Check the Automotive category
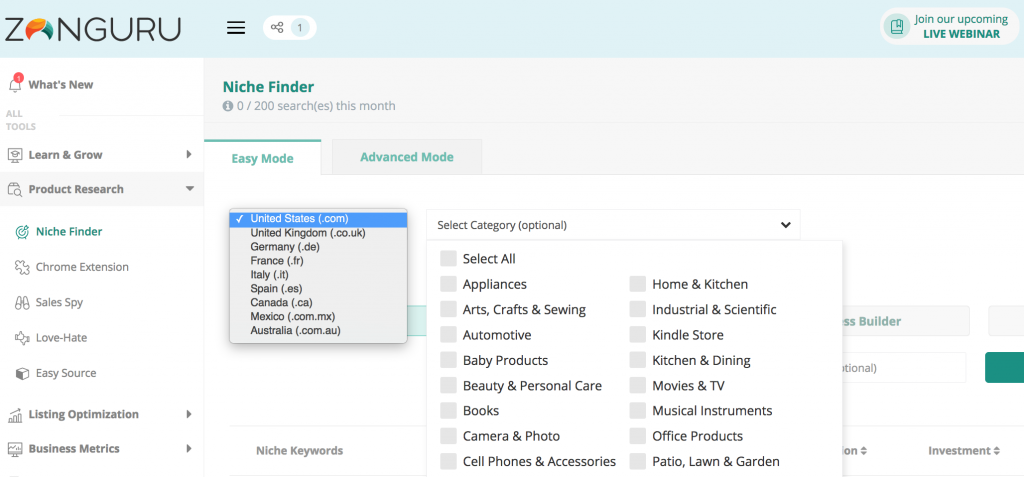1024x477 pixels. (x=448, y=335)
